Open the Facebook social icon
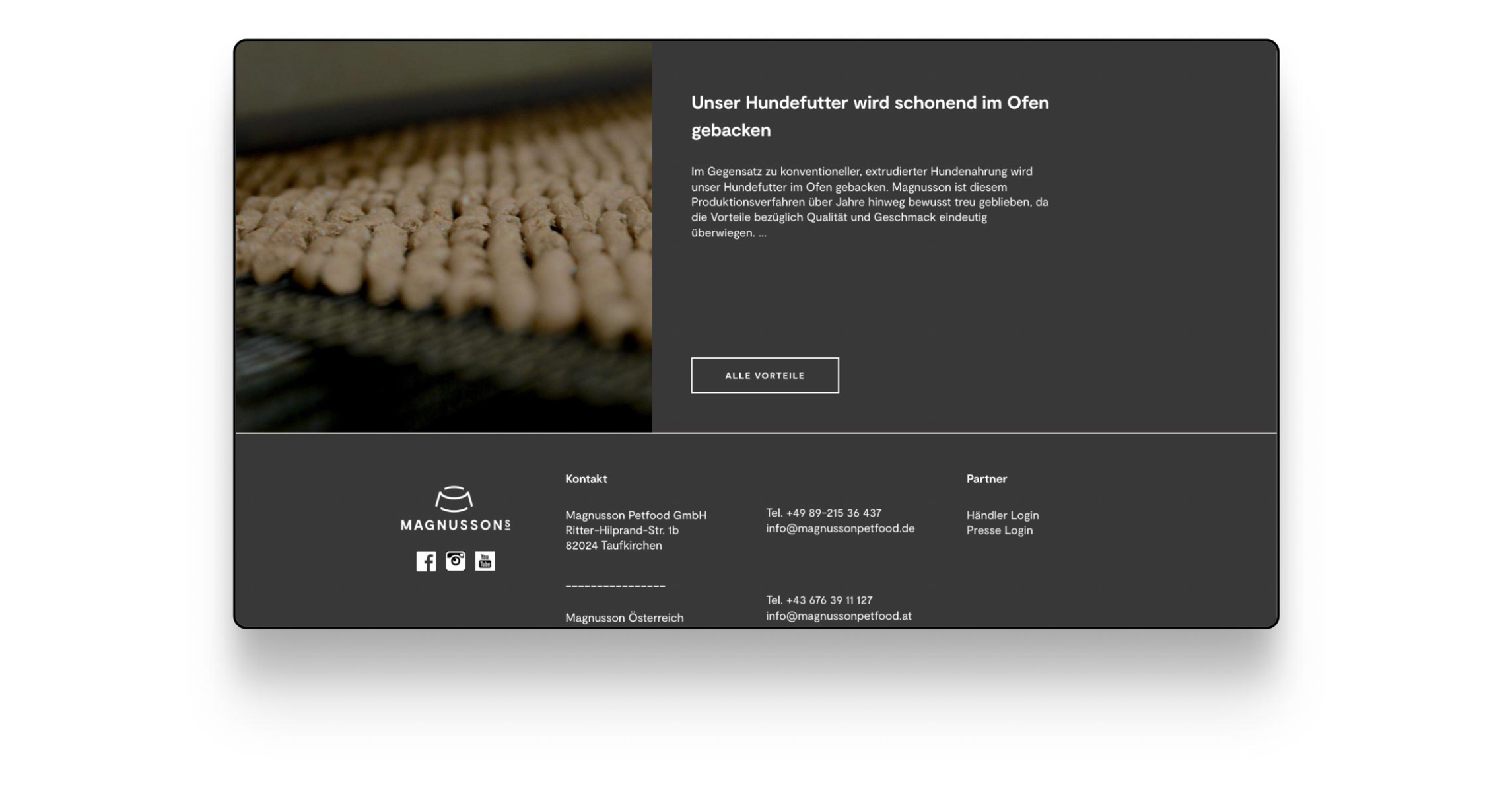This screenshot has width=1512, height=786. click(426, 561)
